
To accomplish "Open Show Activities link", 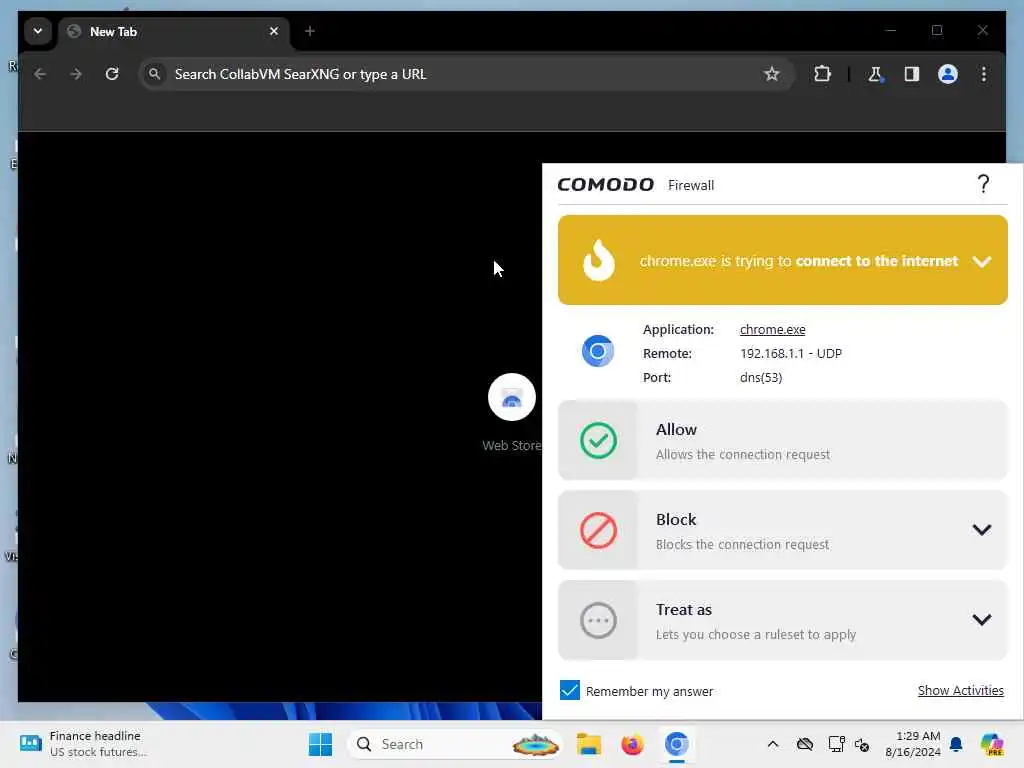I will [961, 690].
